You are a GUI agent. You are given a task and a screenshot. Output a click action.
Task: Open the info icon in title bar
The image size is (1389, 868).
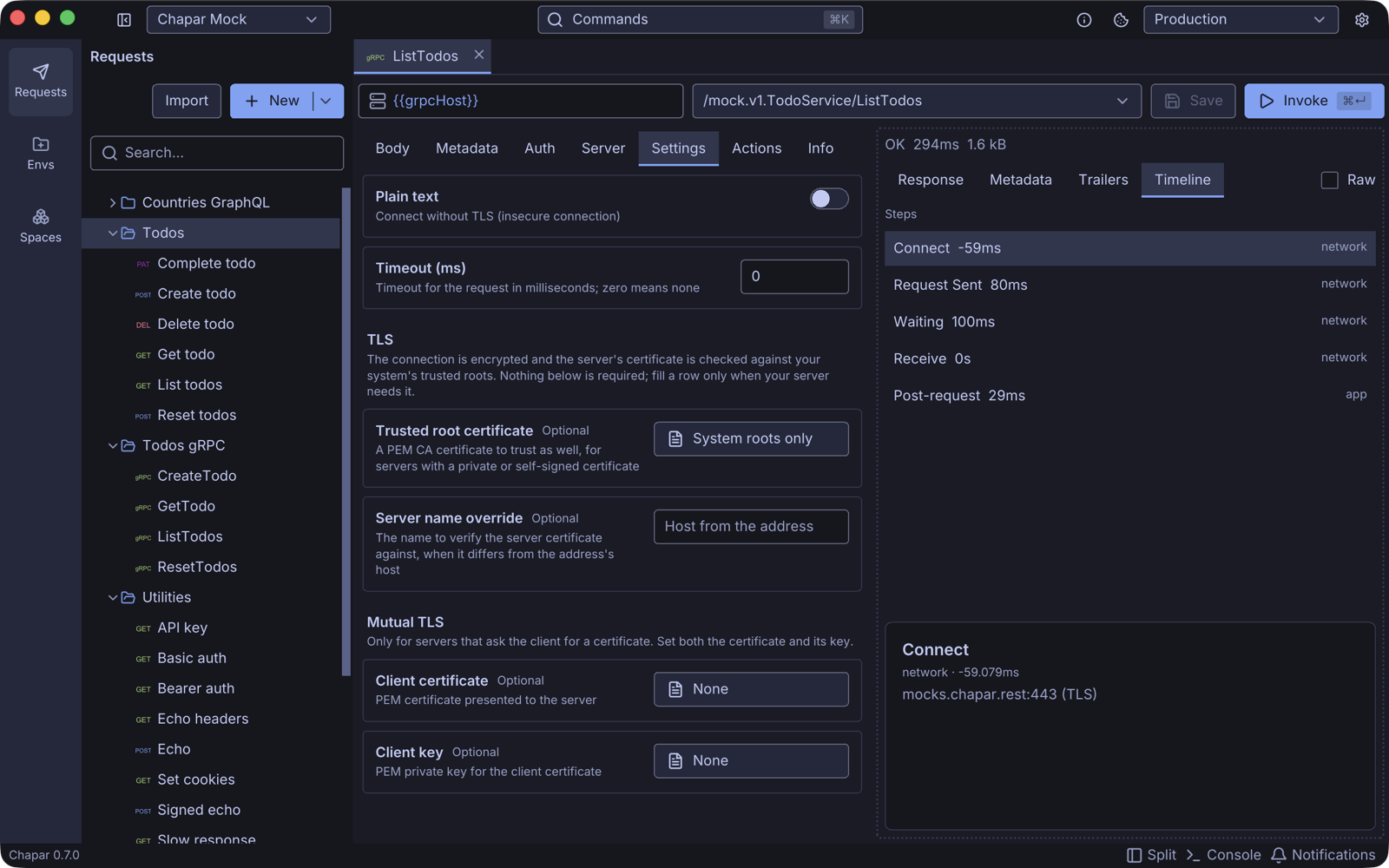click(1084, 20)
